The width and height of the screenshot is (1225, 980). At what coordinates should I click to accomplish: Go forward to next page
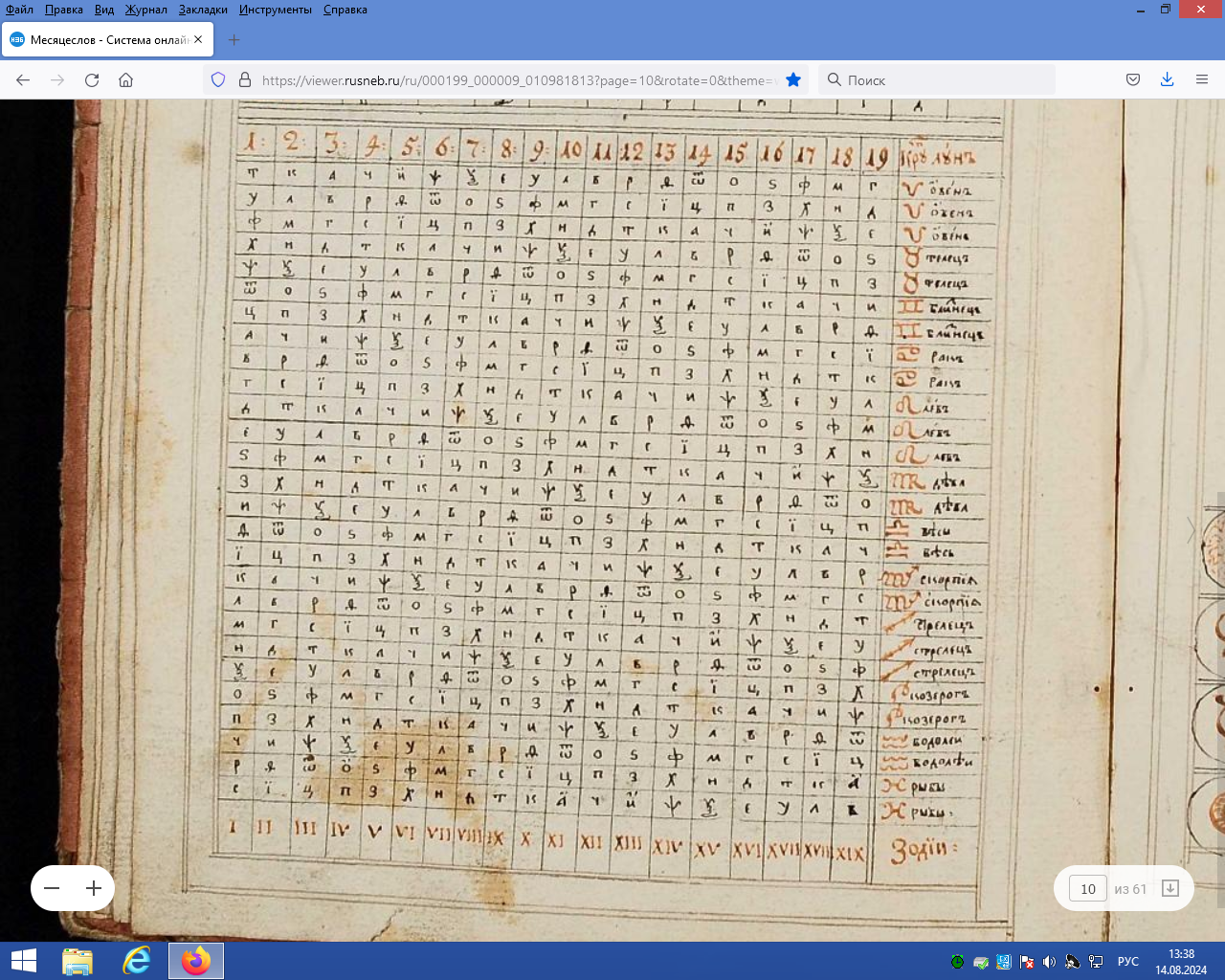click(57, 80)
